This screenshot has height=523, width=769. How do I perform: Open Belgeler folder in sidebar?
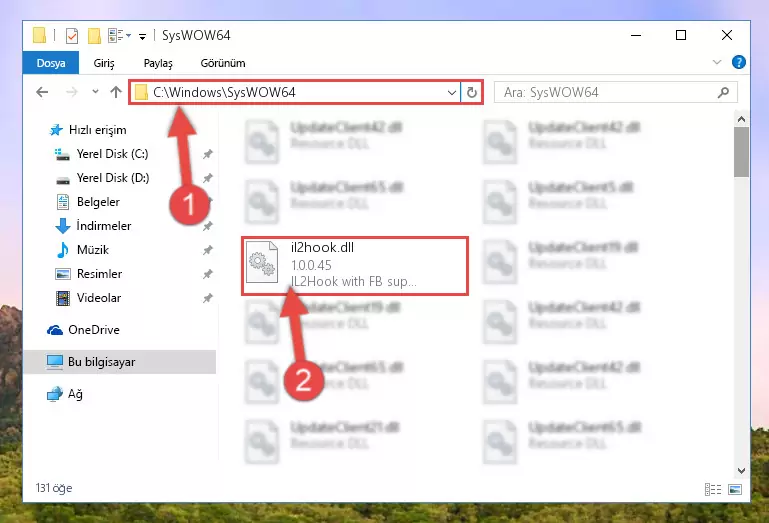click(98, 202)
